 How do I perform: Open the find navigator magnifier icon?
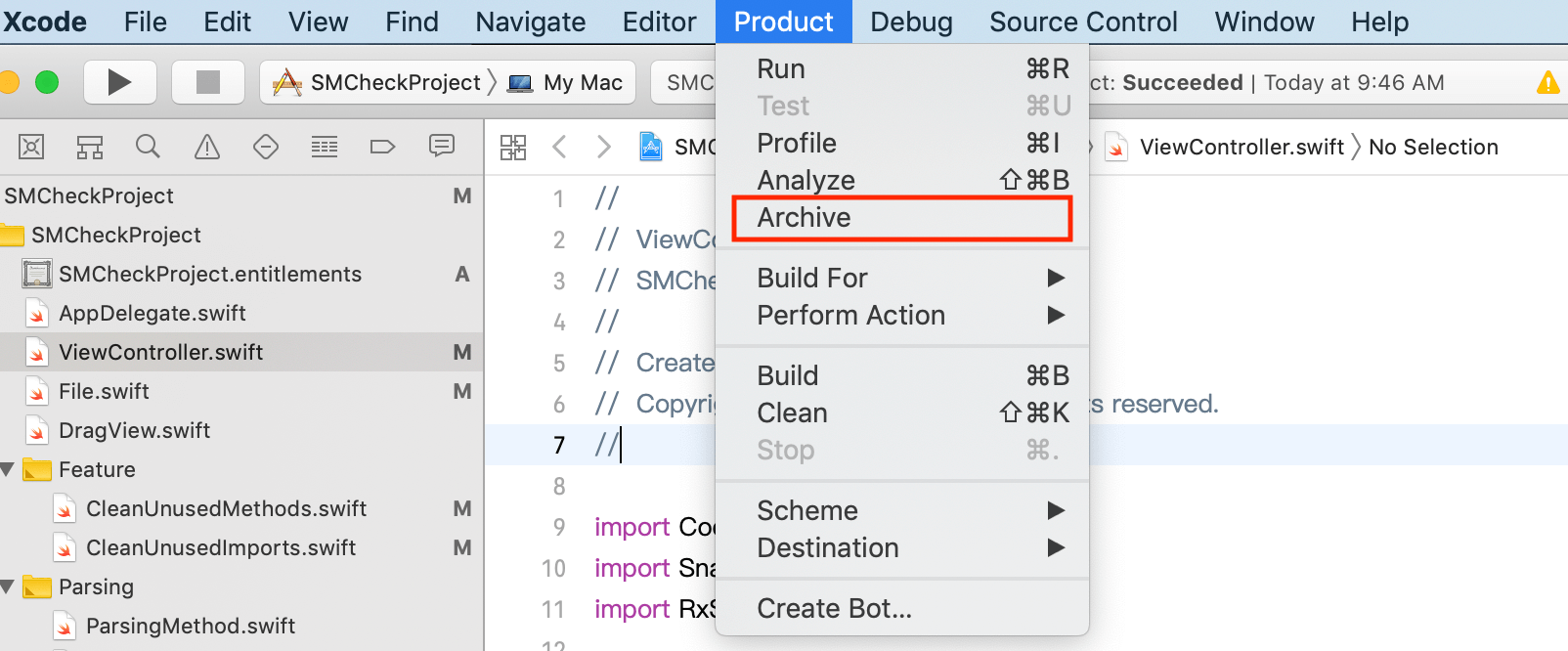pyautogui.click(x=148, y=148)
